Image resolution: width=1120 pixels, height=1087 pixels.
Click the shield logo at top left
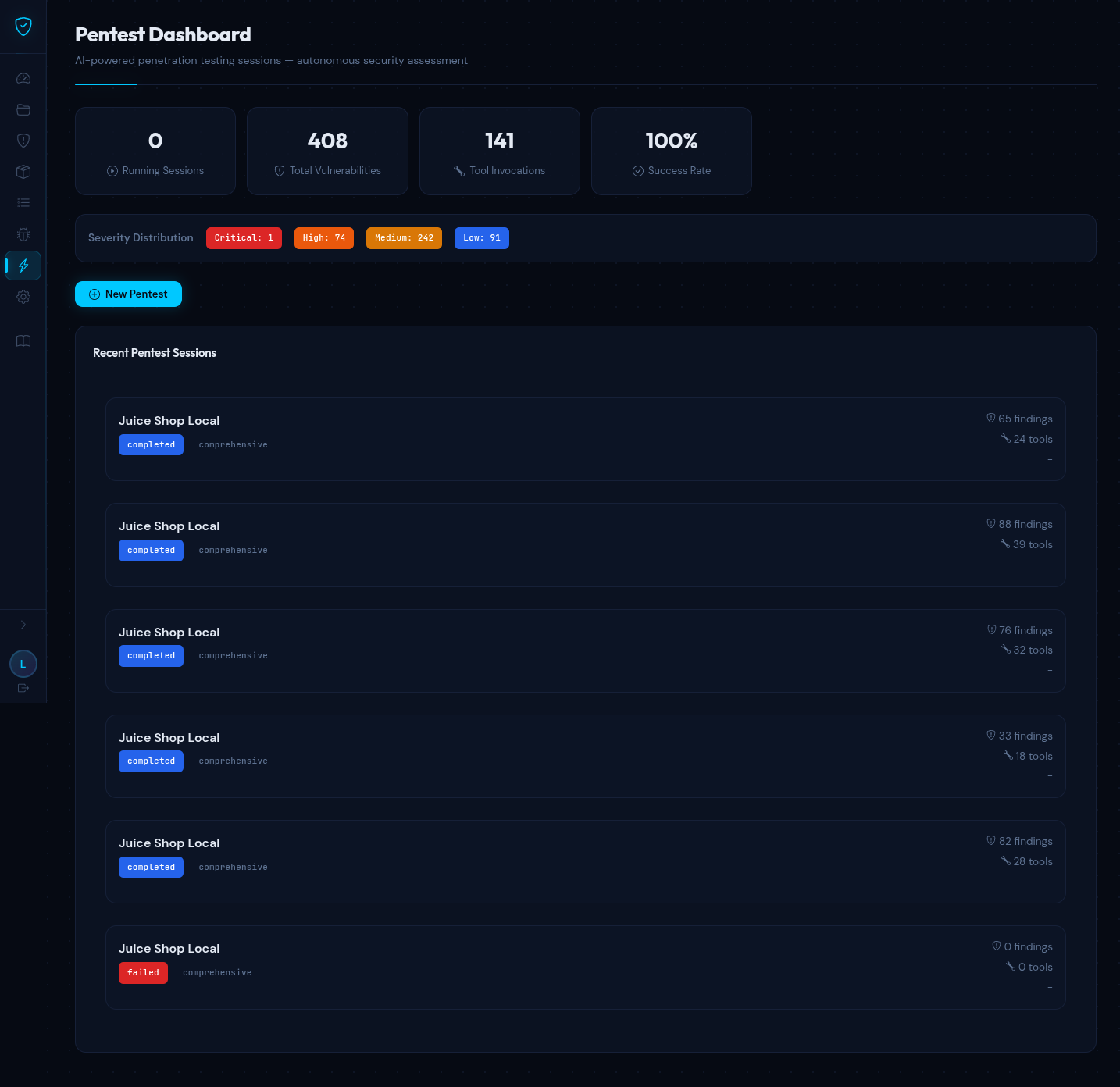23,26
